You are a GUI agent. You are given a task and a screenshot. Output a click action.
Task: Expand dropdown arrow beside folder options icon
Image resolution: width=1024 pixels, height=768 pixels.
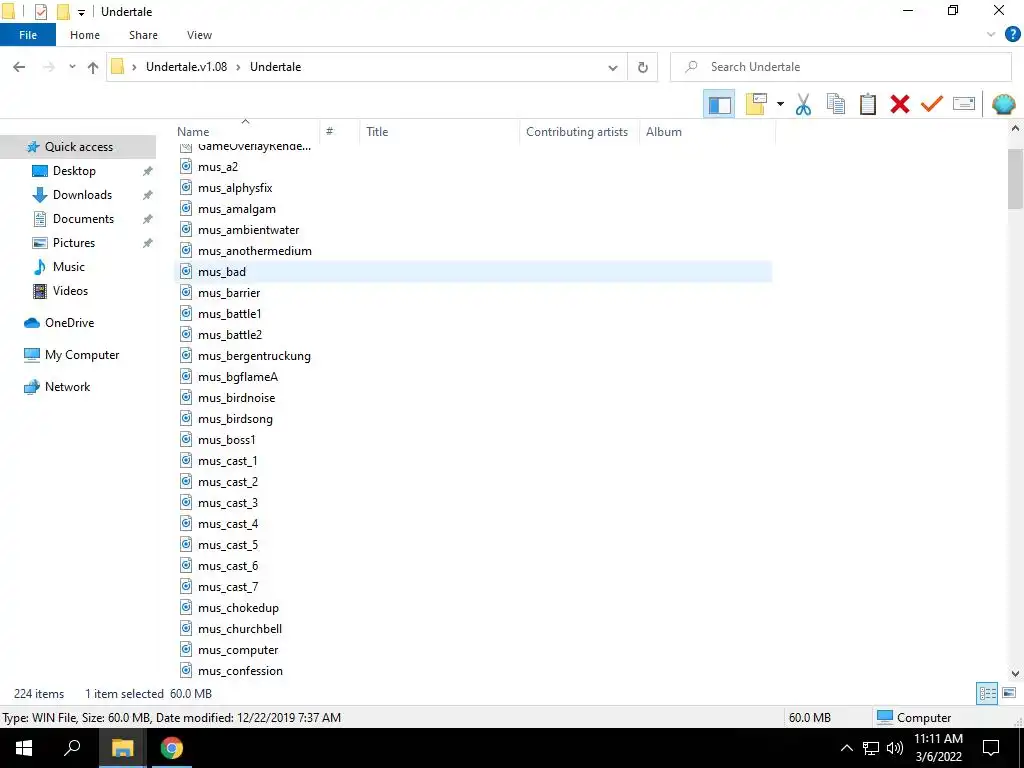(780, 104)
